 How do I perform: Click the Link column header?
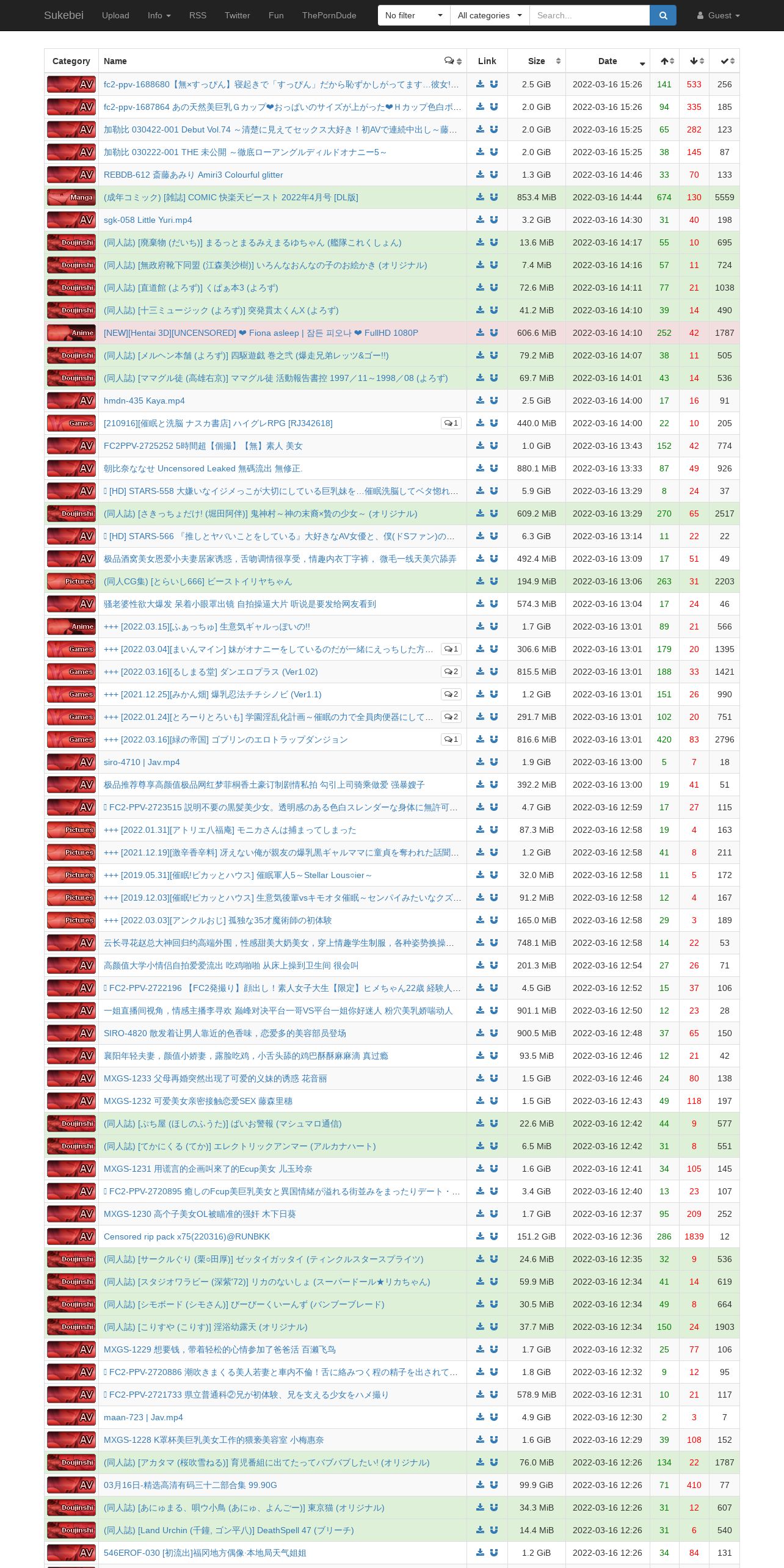(x=487, y=61)
